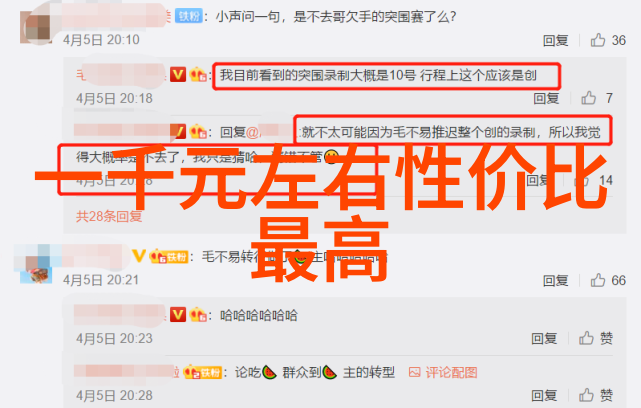Click thumbs-up beside 赞 on 20:23 reply

click(586, 338)
